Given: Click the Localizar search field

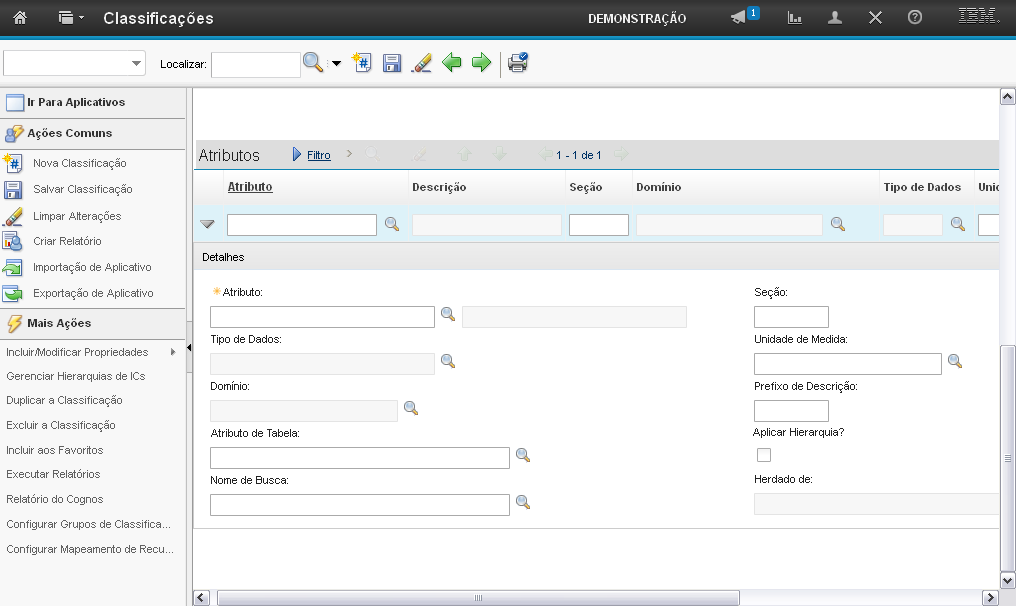Looking at the screenshot, I should [255, 64].
